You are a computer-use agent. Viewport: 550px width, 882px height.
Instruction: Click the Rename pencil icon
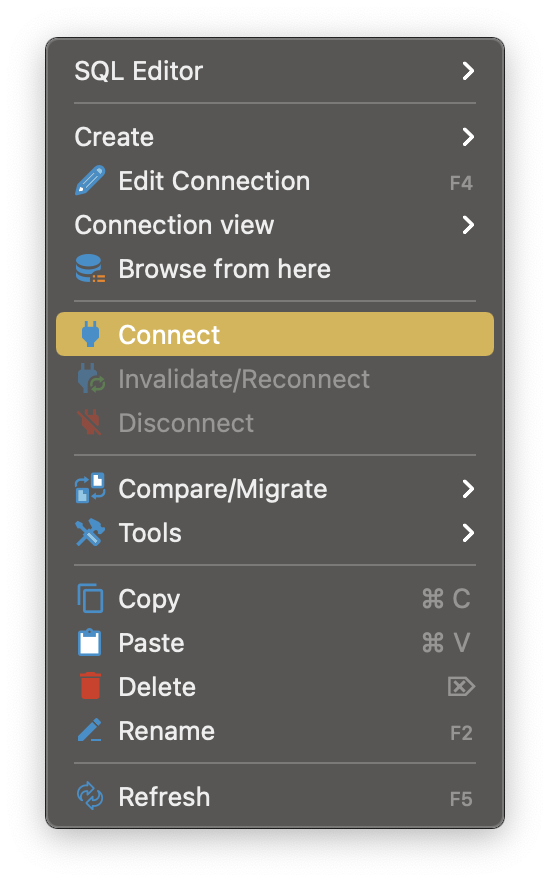pyautogui.click(x=90, y=730)
